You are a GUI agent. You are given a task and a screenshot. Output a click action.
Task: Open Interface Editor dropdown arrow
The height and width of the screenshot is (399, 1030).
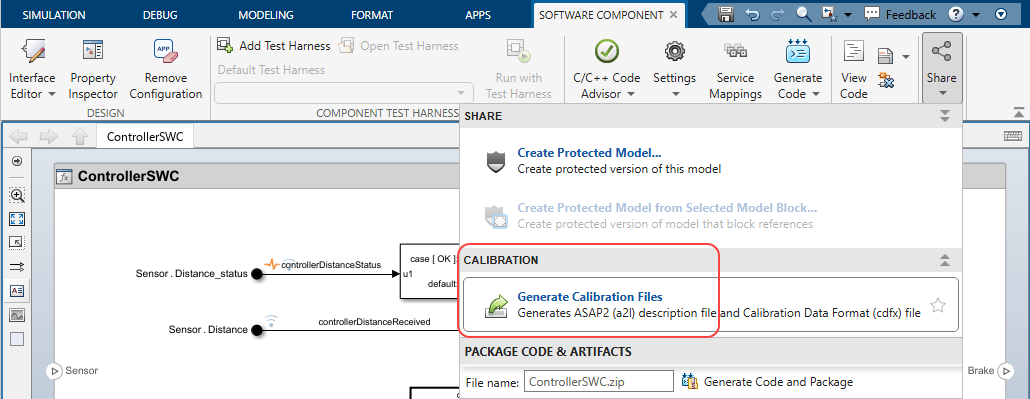pos(52,95)
